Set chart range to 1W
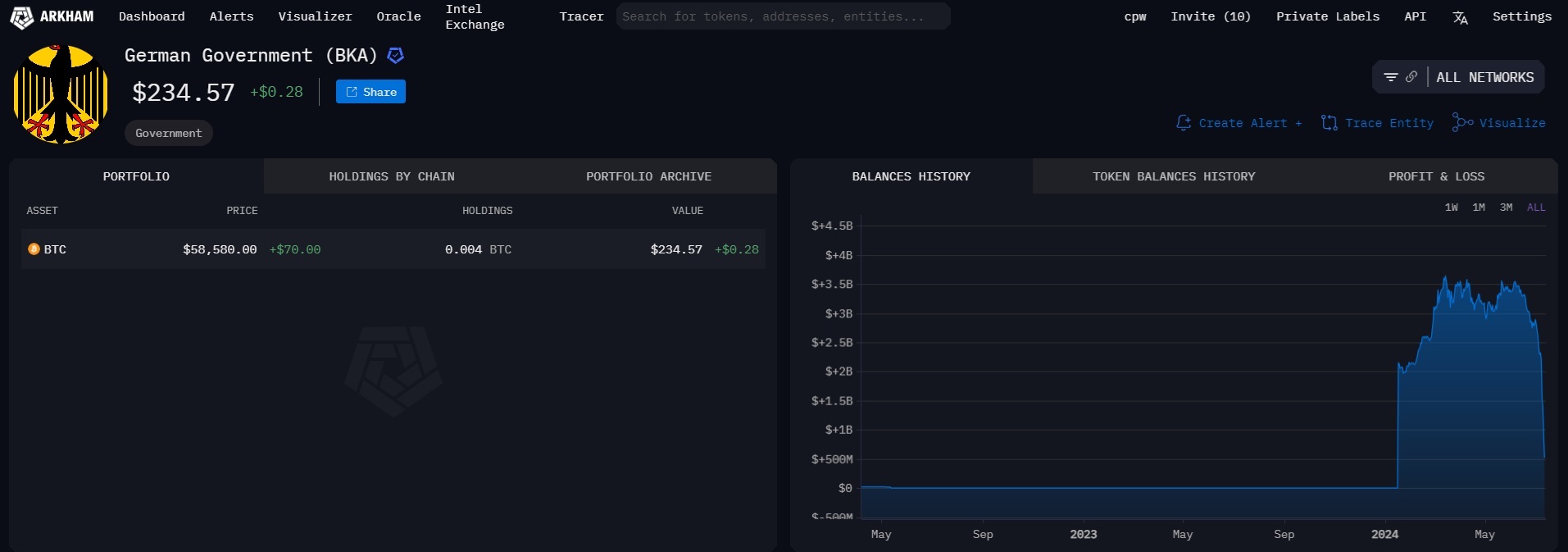The image size is (1568, 552). 1451,208
